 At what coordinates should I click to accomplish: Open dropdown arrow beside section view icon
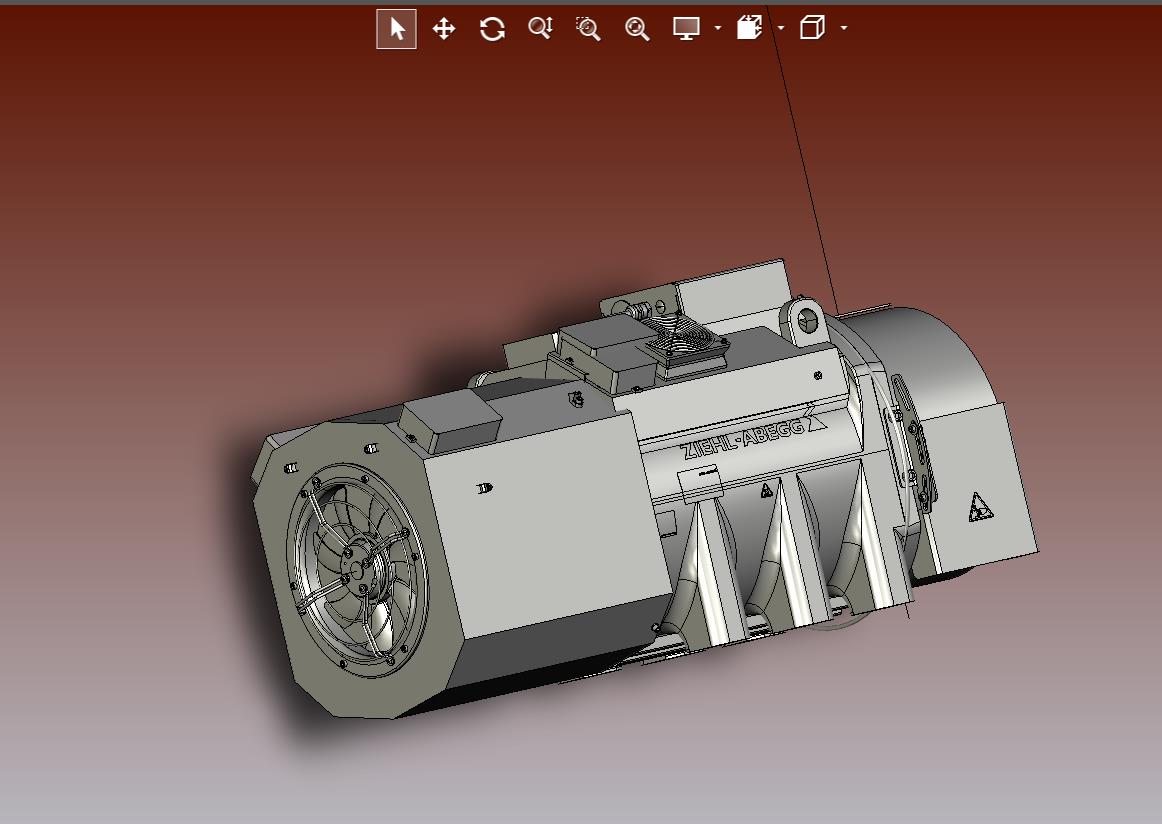click(780, 28)
